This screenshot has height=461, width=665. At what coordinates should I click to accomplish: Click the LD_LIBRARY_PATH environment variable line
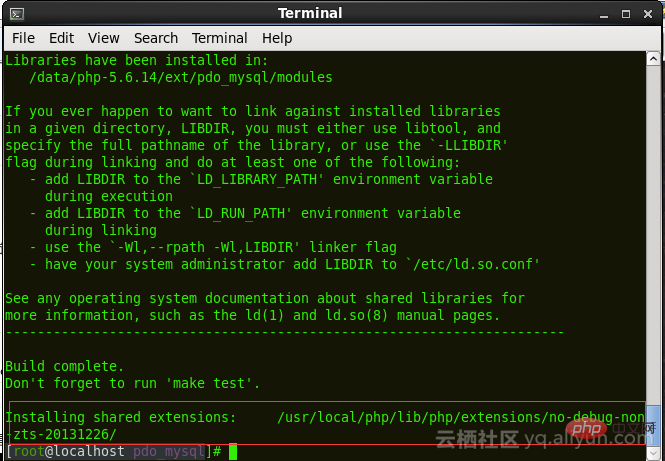(261, 179)
